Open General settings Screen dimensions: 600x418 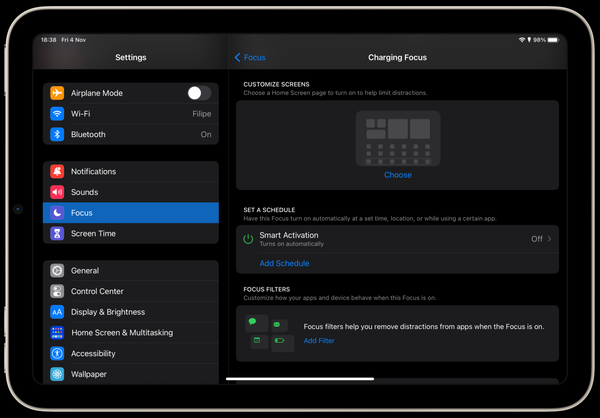tap(131, 271)
